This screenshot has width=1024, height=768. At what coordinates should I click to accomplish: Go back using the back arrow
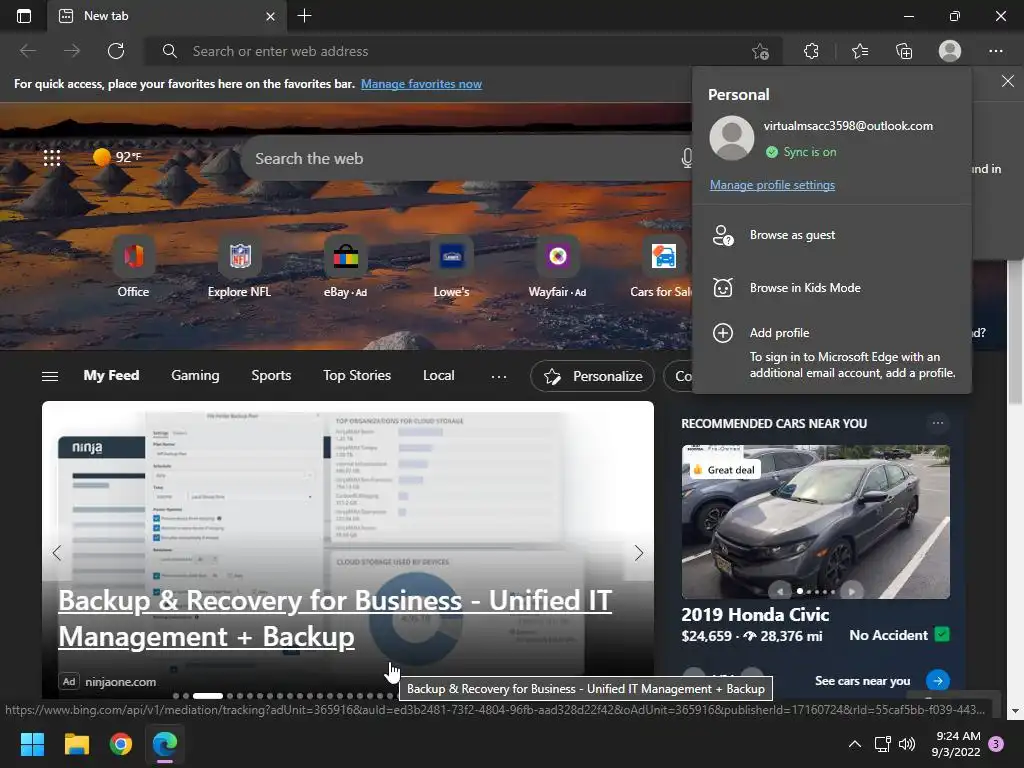(28, 51)
